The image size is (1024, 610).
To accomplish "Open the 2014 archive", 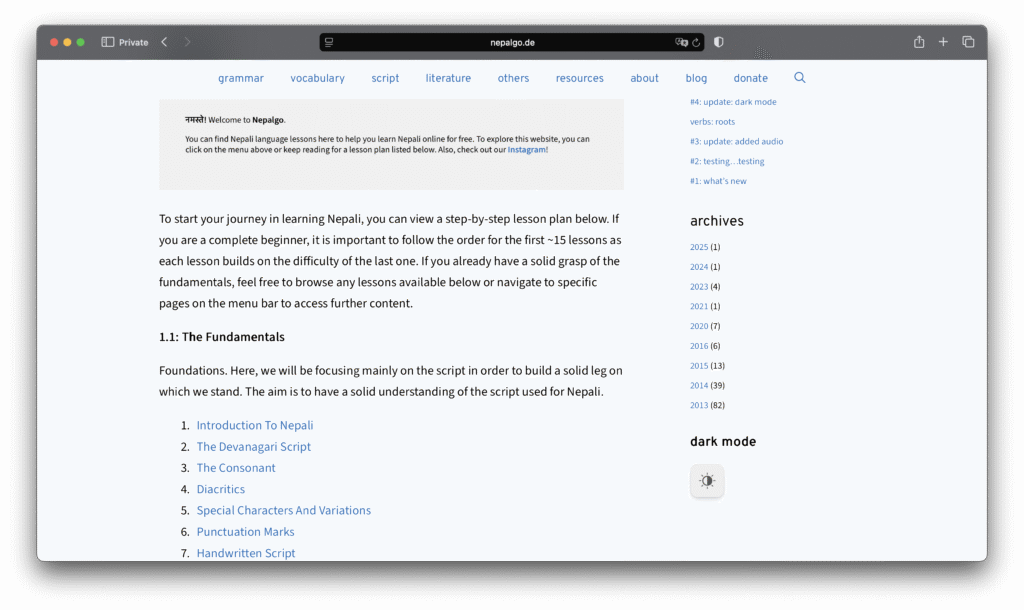I will (699, 385).
